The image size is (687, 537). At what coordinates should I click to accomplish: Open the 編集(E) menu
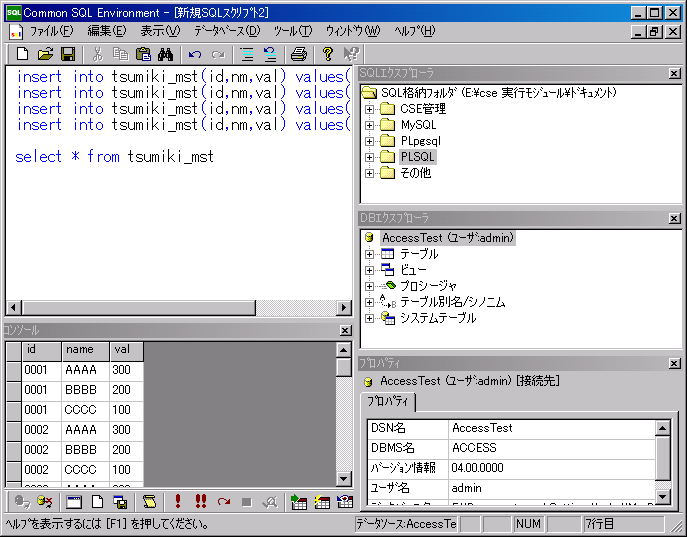[106, 31]
